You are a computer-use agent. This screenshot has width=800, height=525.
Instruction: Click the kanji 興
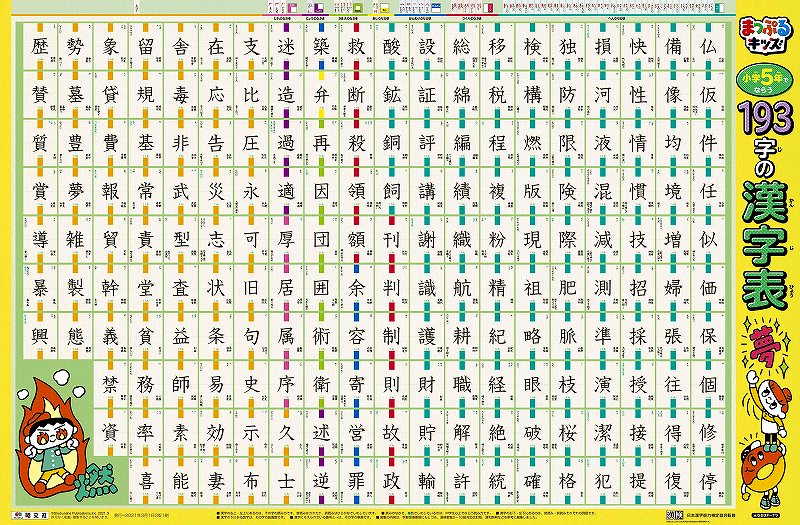click(x=39, y=336)
